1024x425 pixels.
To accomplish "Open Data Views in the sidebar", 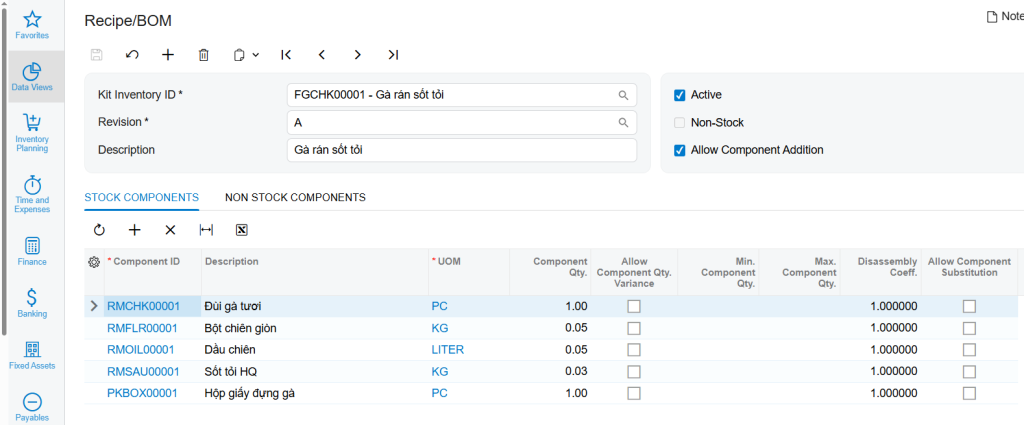I will (32, 76).
